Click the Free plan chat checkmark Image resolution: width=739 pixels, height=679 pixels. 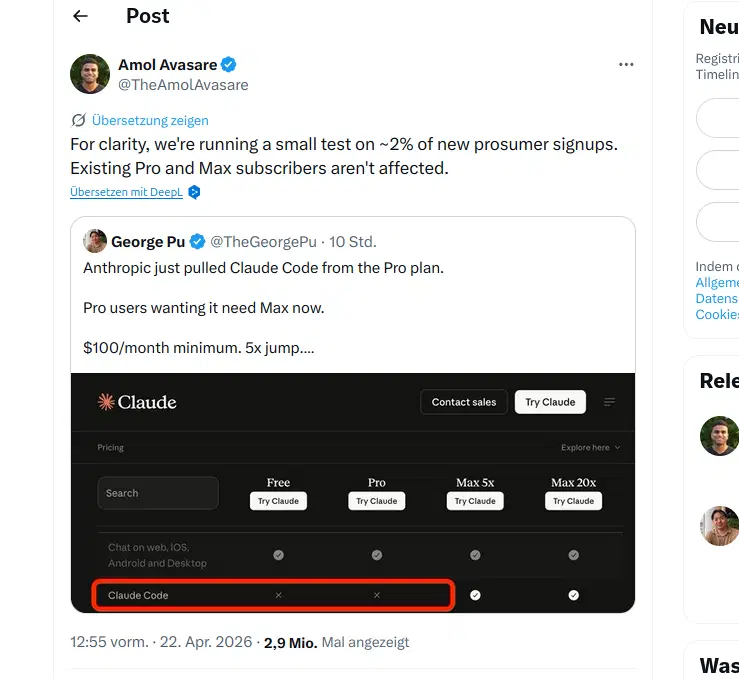[x=278, y=555]
